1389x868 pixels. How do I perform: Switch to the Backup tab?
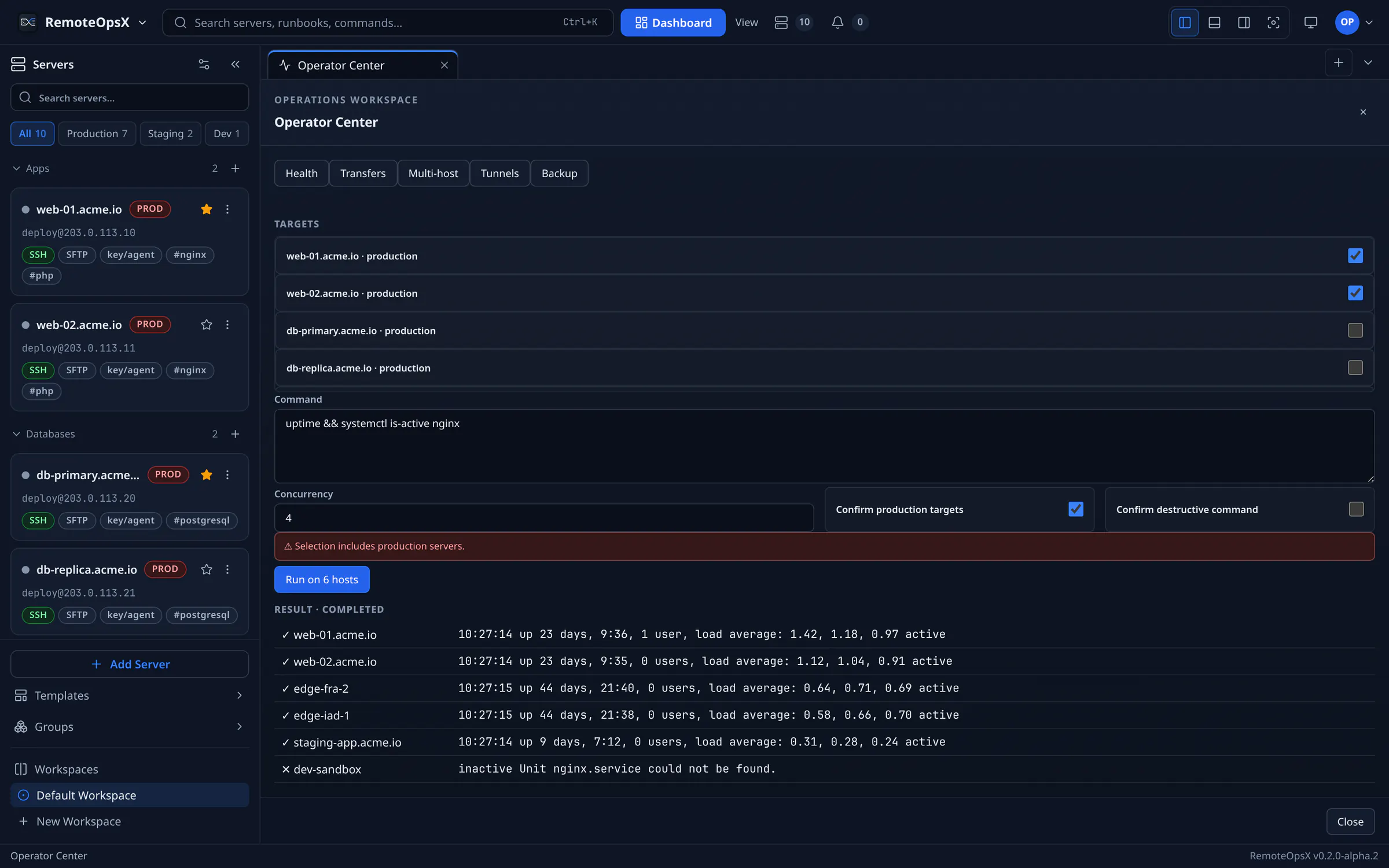(x=559, y=174)
